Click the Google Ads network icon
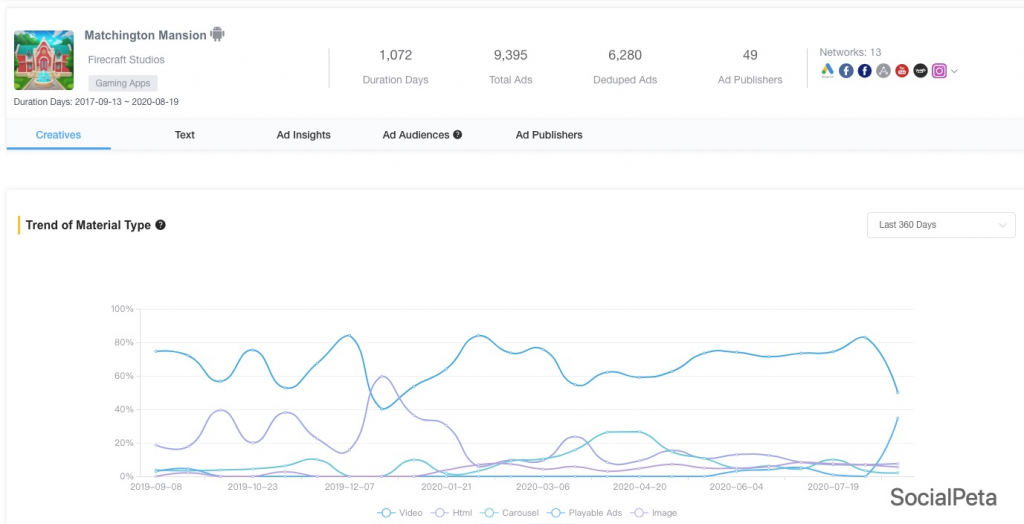 827,71
